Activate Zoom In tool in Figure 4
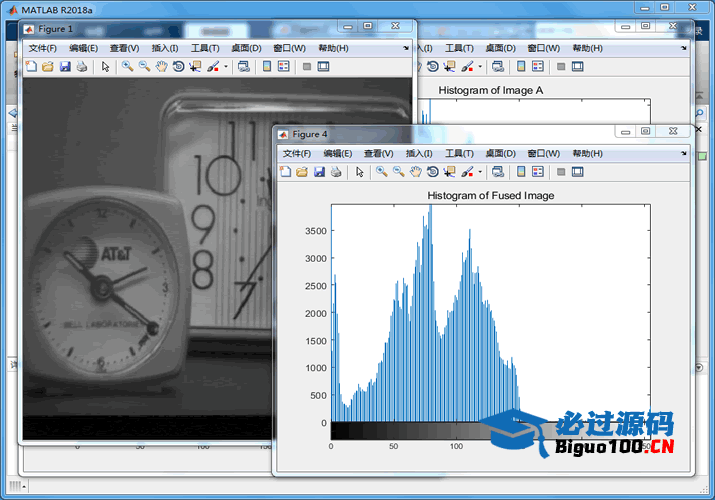Viewport: 715px width, 500px height. [x=382, y=172]
